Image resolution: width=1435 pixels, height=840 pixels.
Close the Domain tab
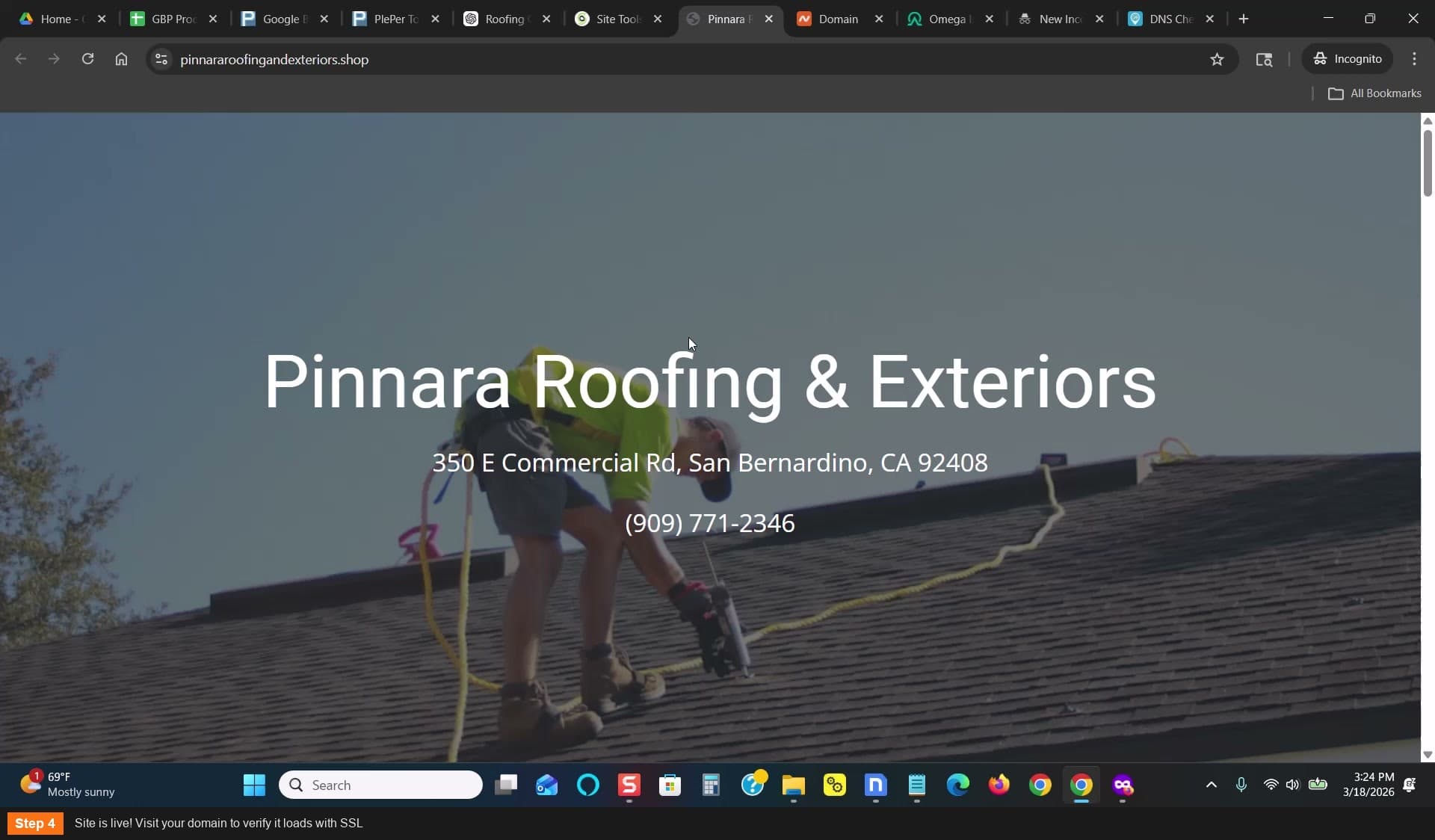pos(879,19)
